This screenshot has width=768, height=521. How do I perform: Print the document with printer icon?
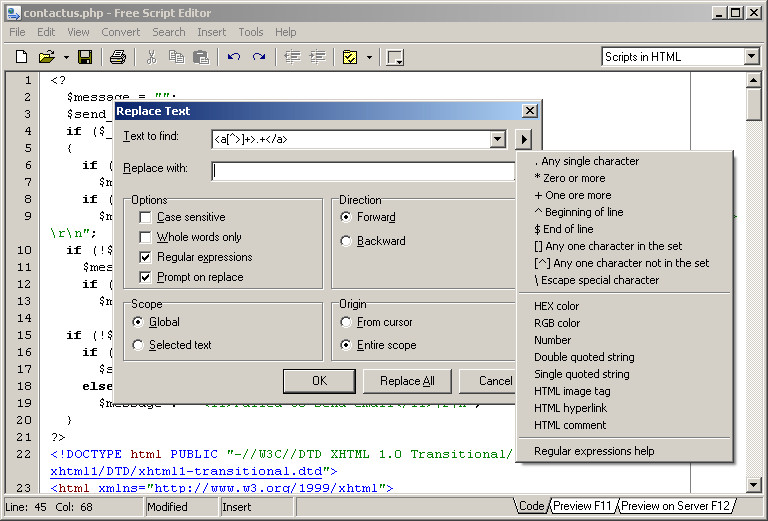pos(118,57)
